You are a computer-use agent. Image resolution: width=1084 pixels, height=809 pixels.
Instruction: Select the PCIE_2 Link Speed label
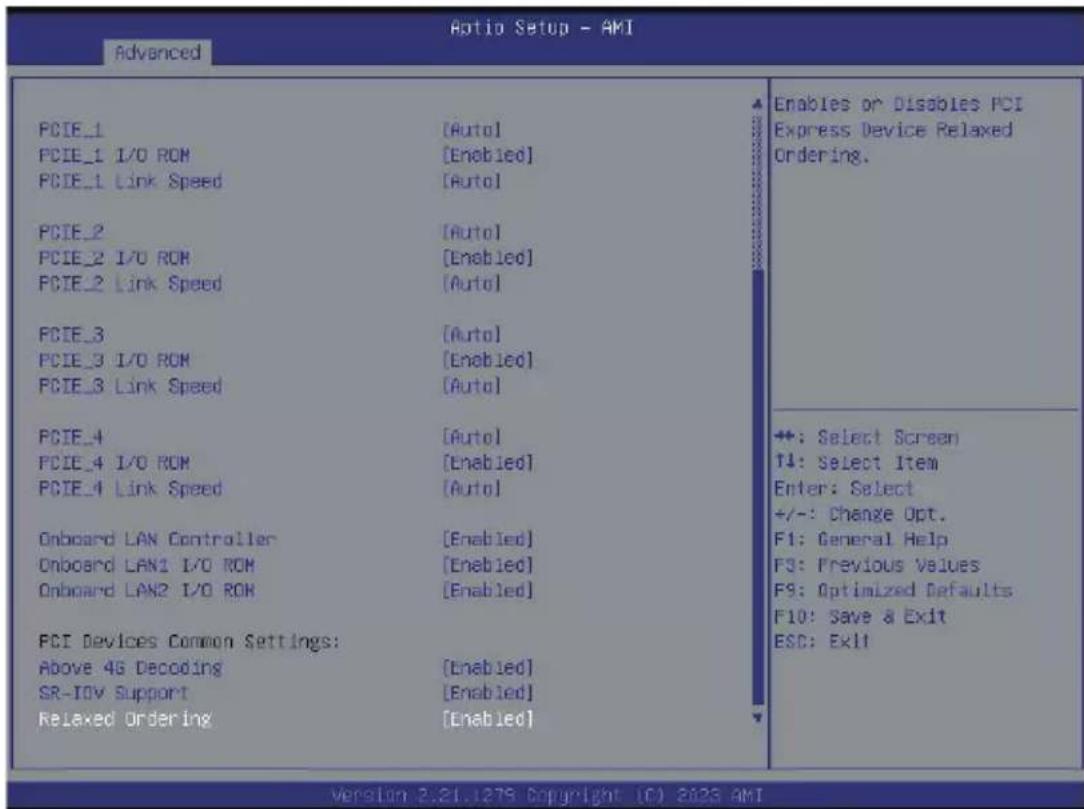click(x=130, y=283)
